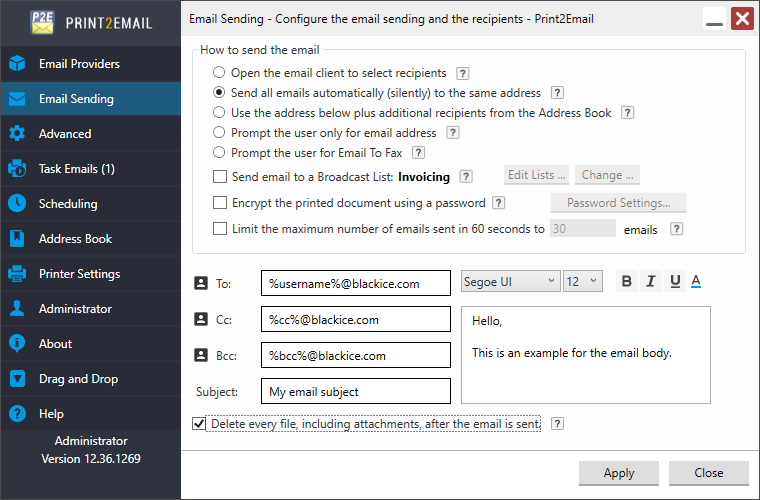Open help for Broadcast List option
The width and height of the screenshot is (760, 500).
pos(466,176)
